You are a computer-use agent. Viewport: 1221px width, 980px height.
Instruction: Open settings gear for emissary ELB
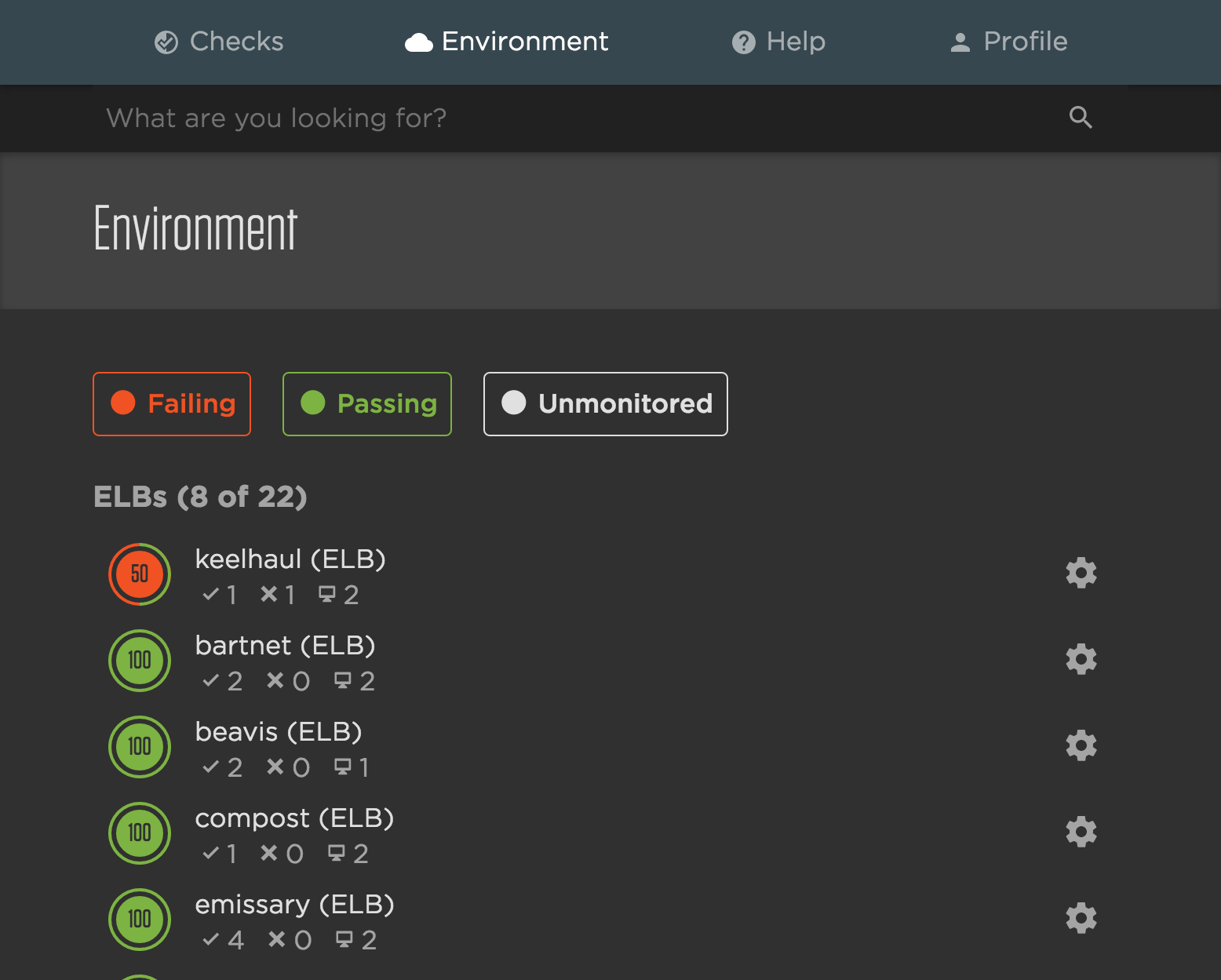pyautogui.click(x=1081, y=918)
